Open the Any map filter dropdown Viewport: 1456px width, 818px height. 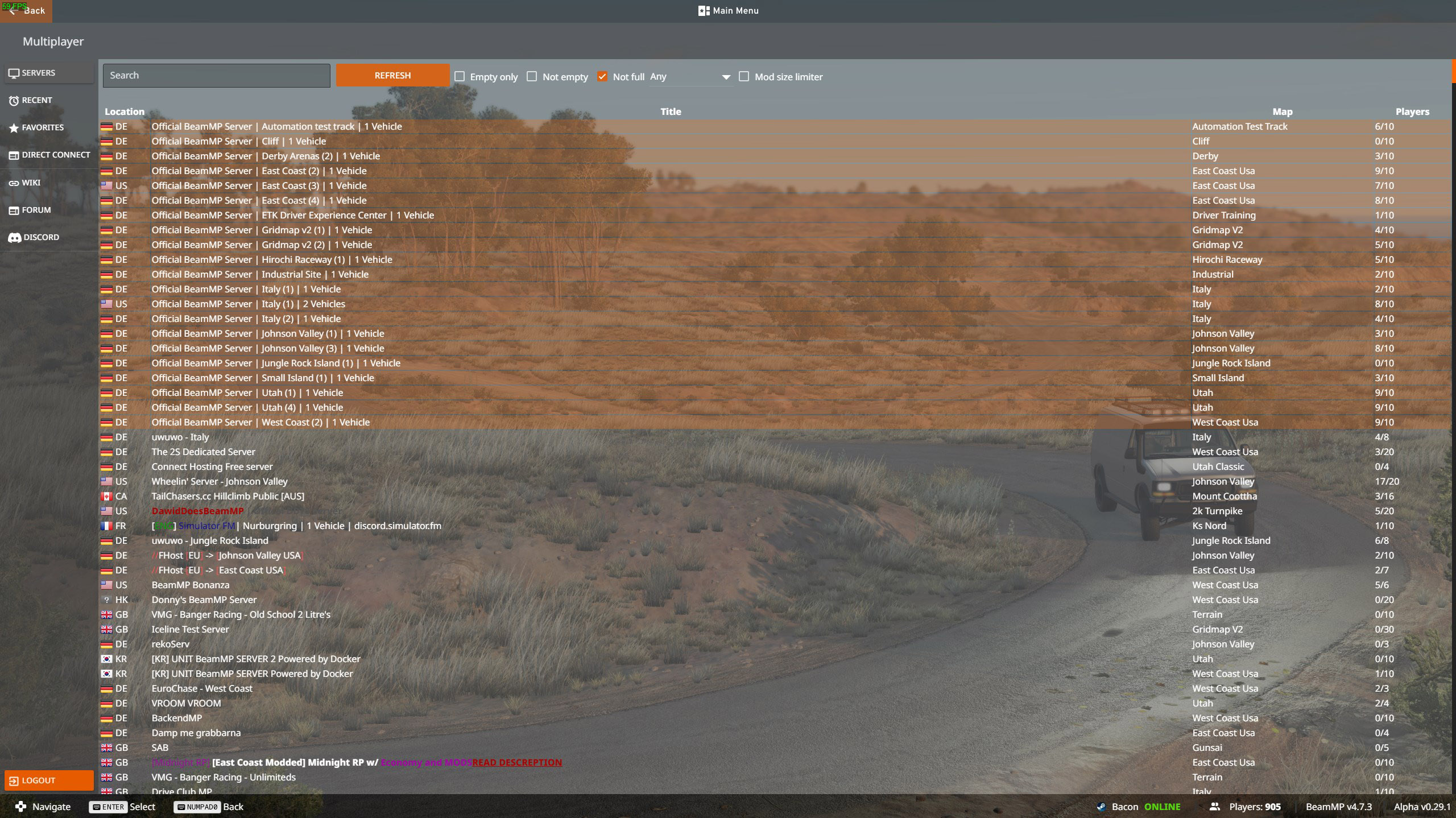coord(690,77)
